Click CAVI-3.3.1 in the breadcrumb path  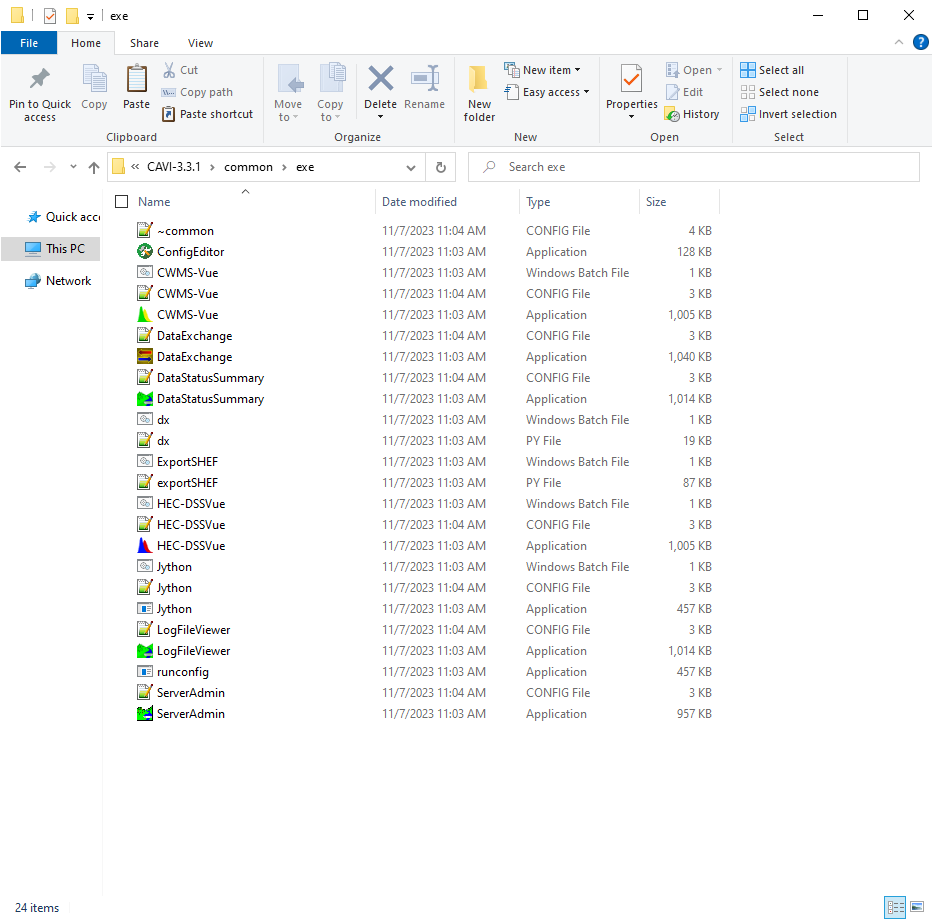tap(174, 167)
